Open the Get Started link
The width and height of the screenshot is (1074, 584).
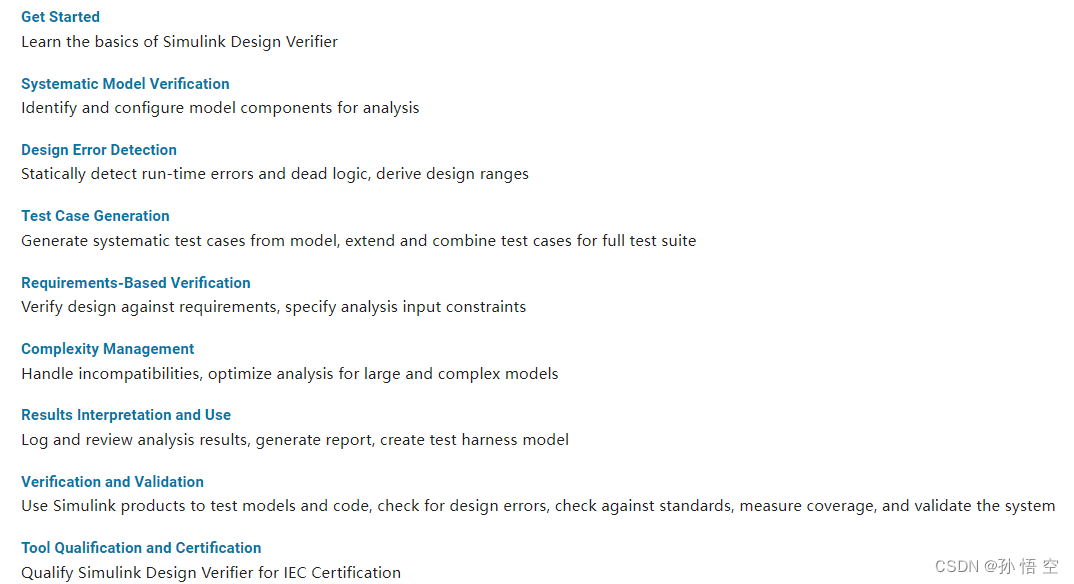coord(60,17)
